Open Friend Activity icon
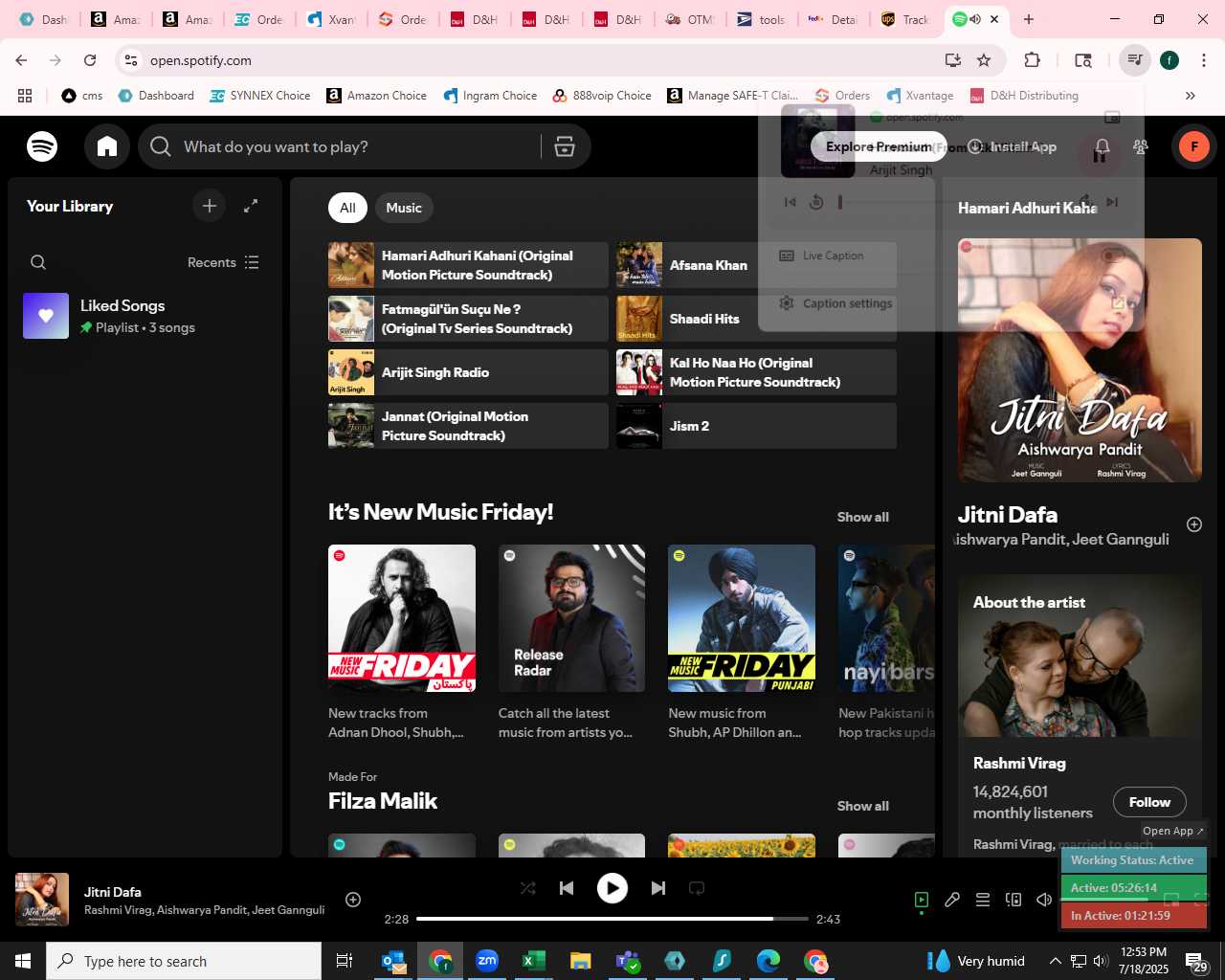The image size is (1225, 980). coord(1141,146)
